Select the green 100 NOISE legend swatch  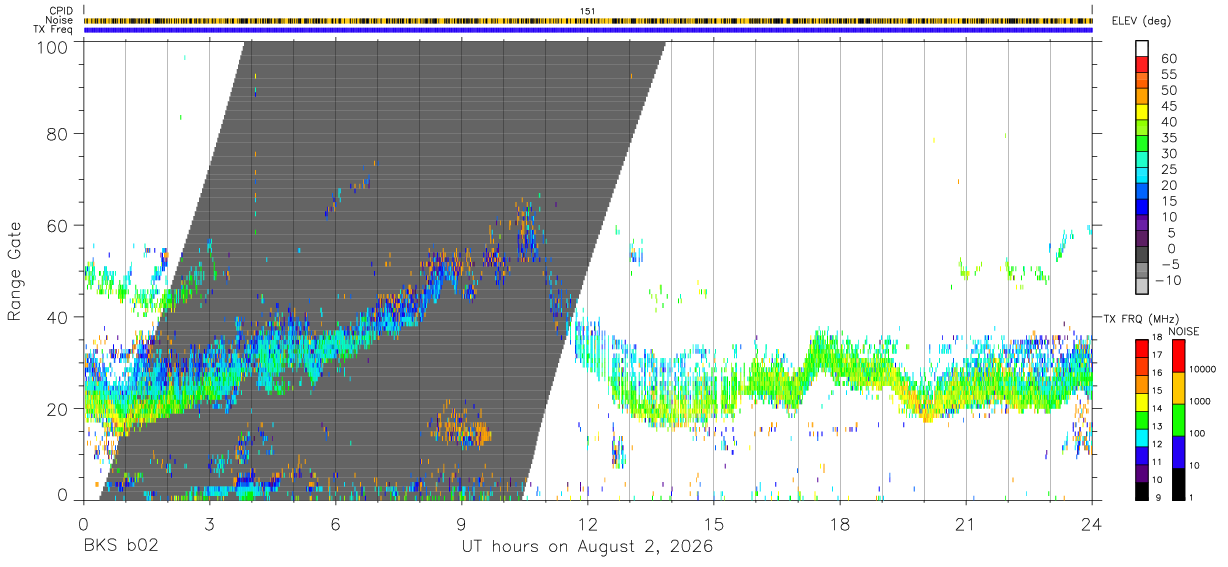pos(1177,420)
